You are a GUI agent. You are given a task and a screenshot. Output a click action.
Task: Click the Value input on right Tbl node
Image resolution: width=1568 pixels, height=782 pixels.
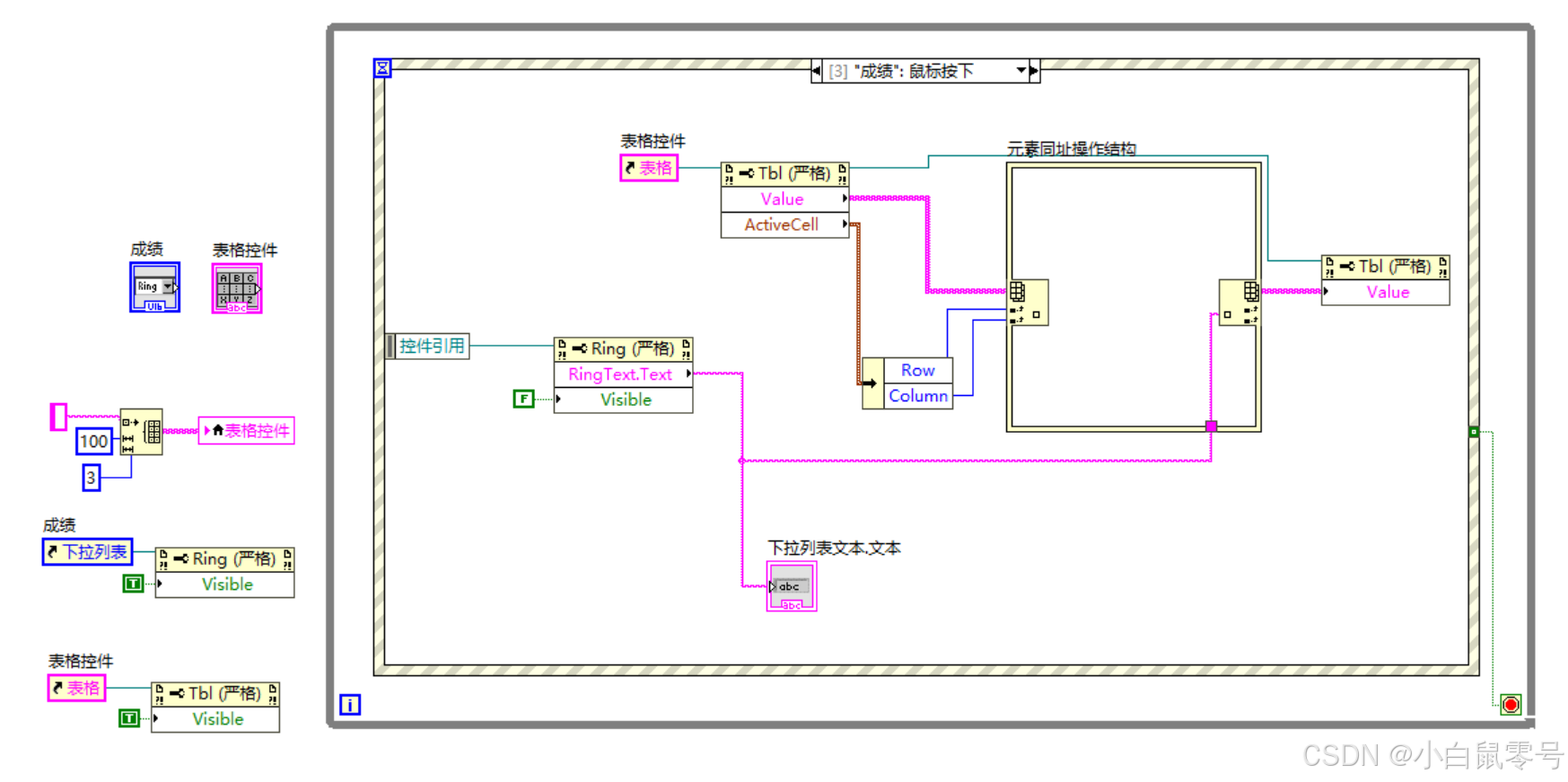click(1386, 293)
